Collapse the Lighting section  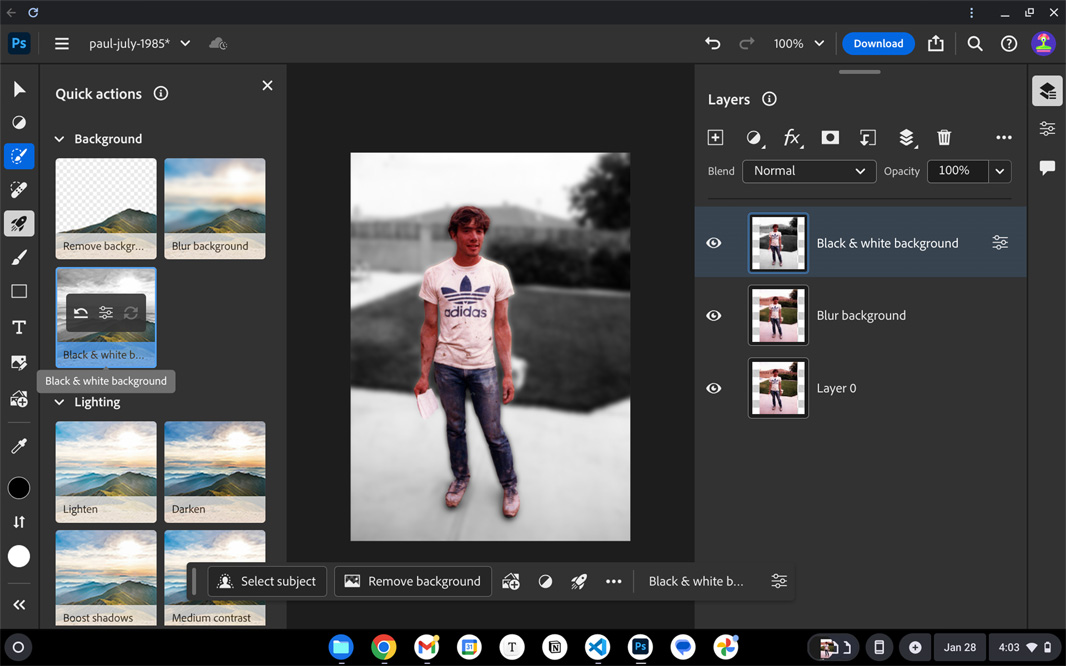click(60, 402)
